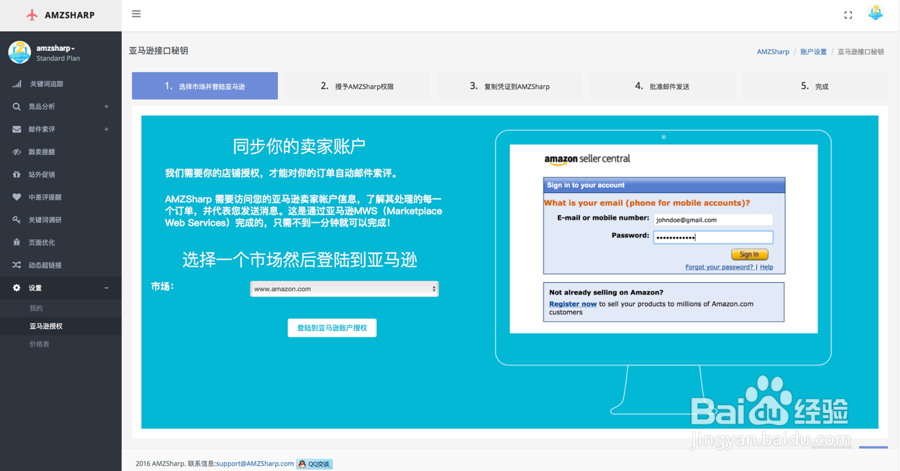
Task: Click the signal-bars icon for 关键词追踪
Action: click(x=17, y=84)
